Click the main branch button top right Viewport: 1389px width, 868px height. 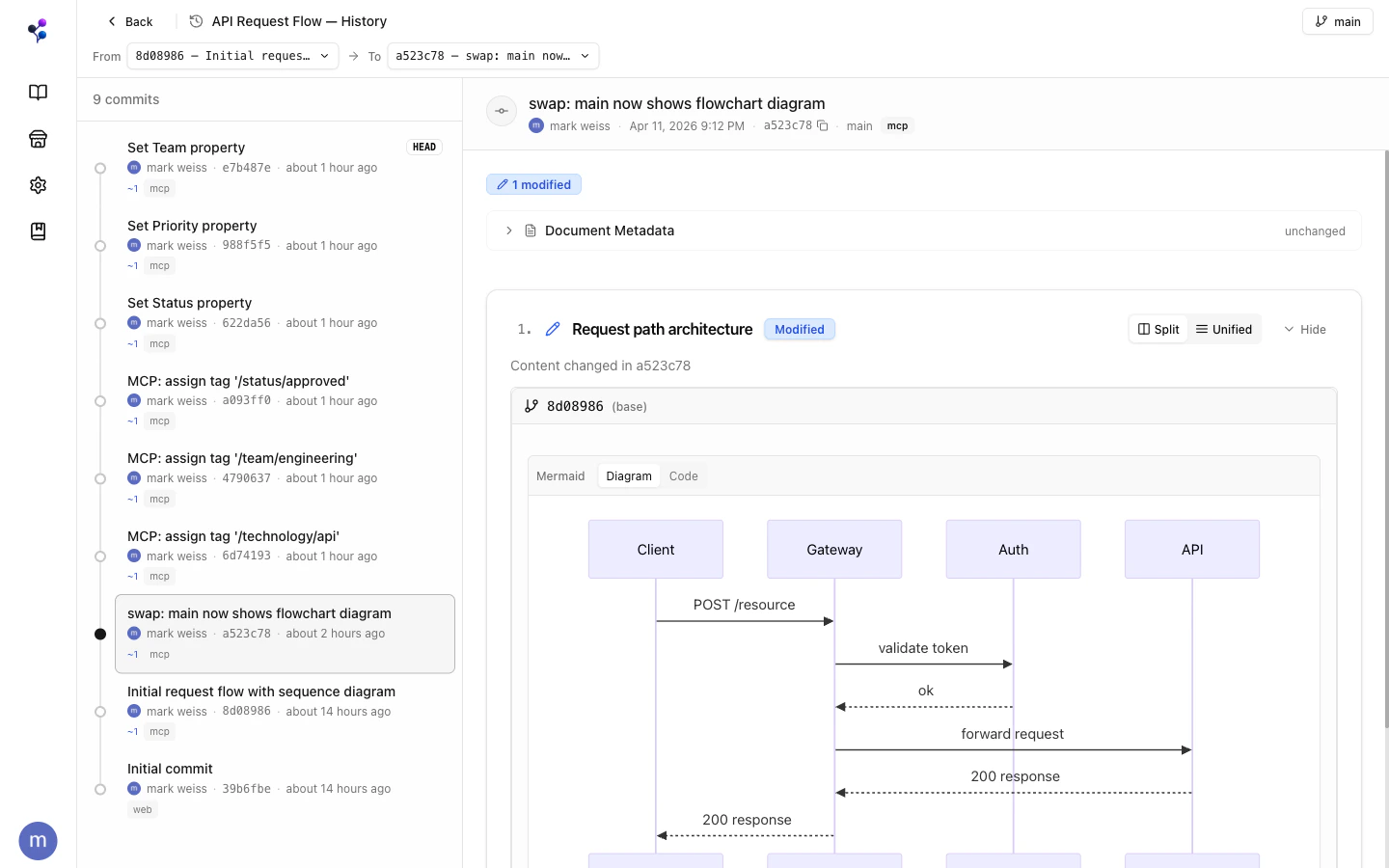[x=1337, y=21]
